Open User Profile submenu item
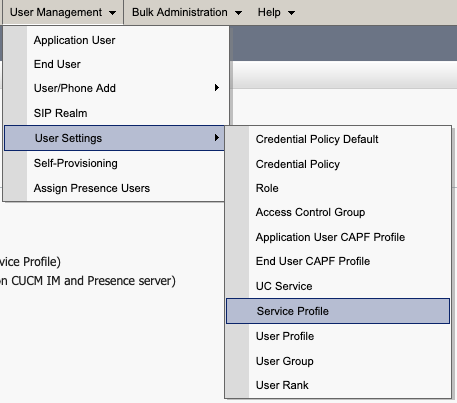Viewport: 457px width, 403px height. tap(338, 336)
